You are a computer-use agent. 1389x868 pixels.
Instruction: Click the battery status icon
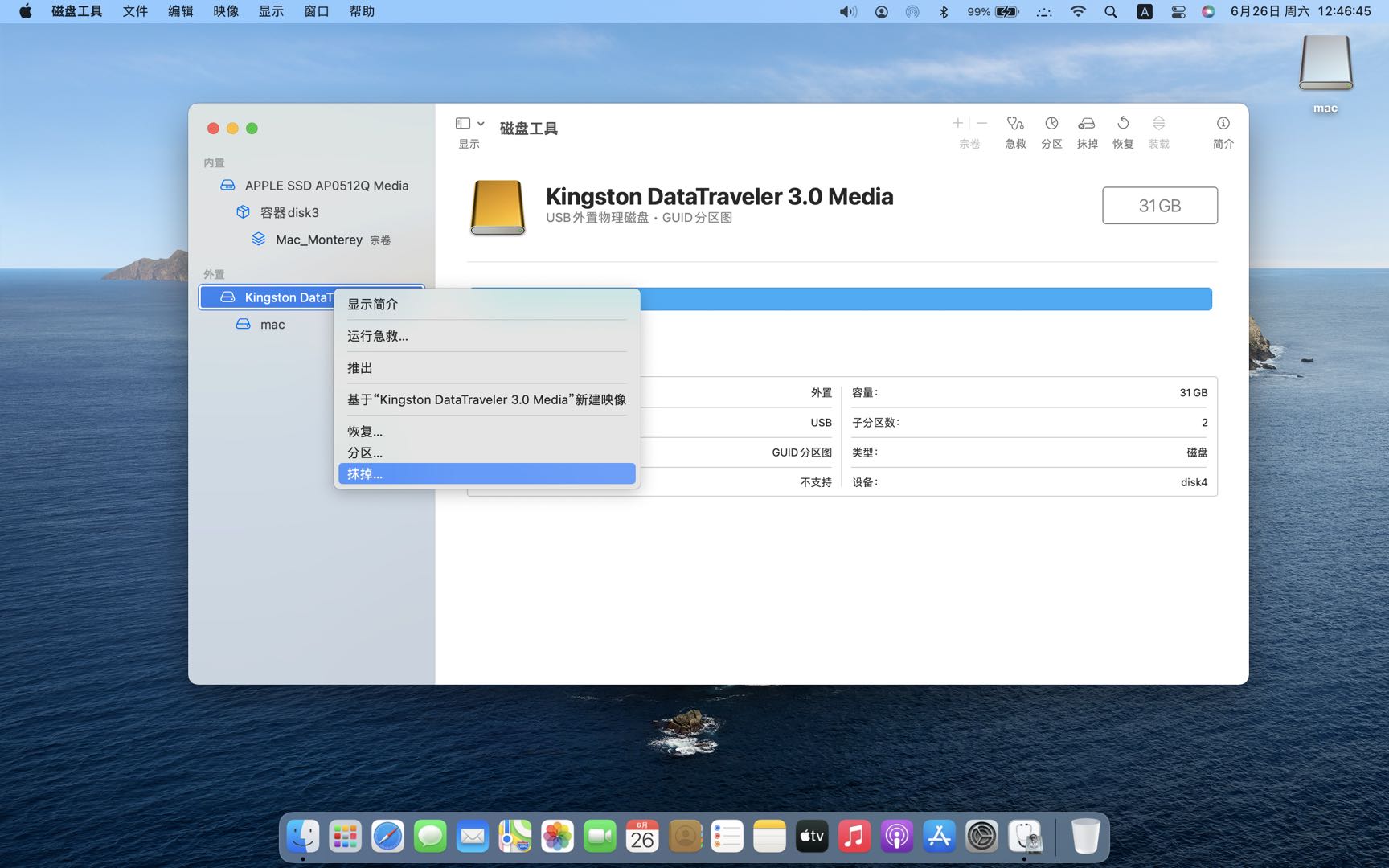coord(1006,11)
